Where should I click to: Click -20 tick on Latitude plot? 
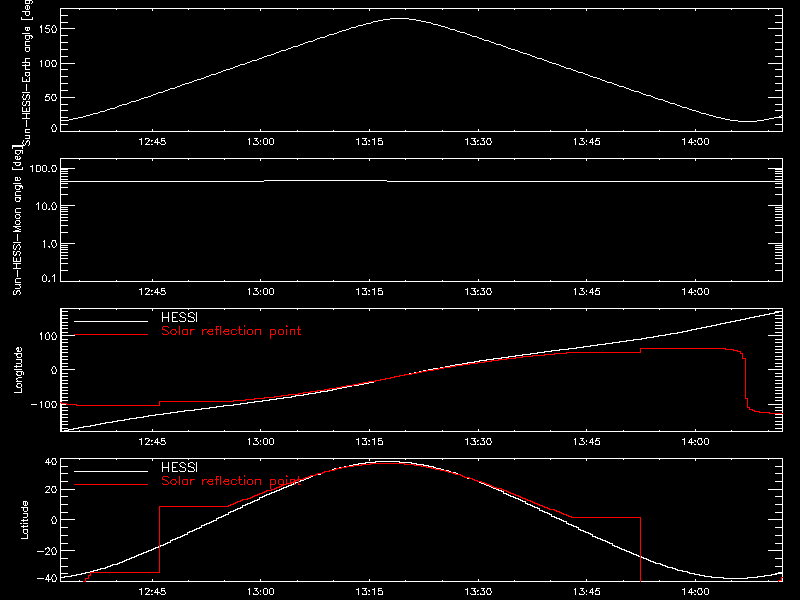point(47,551)
